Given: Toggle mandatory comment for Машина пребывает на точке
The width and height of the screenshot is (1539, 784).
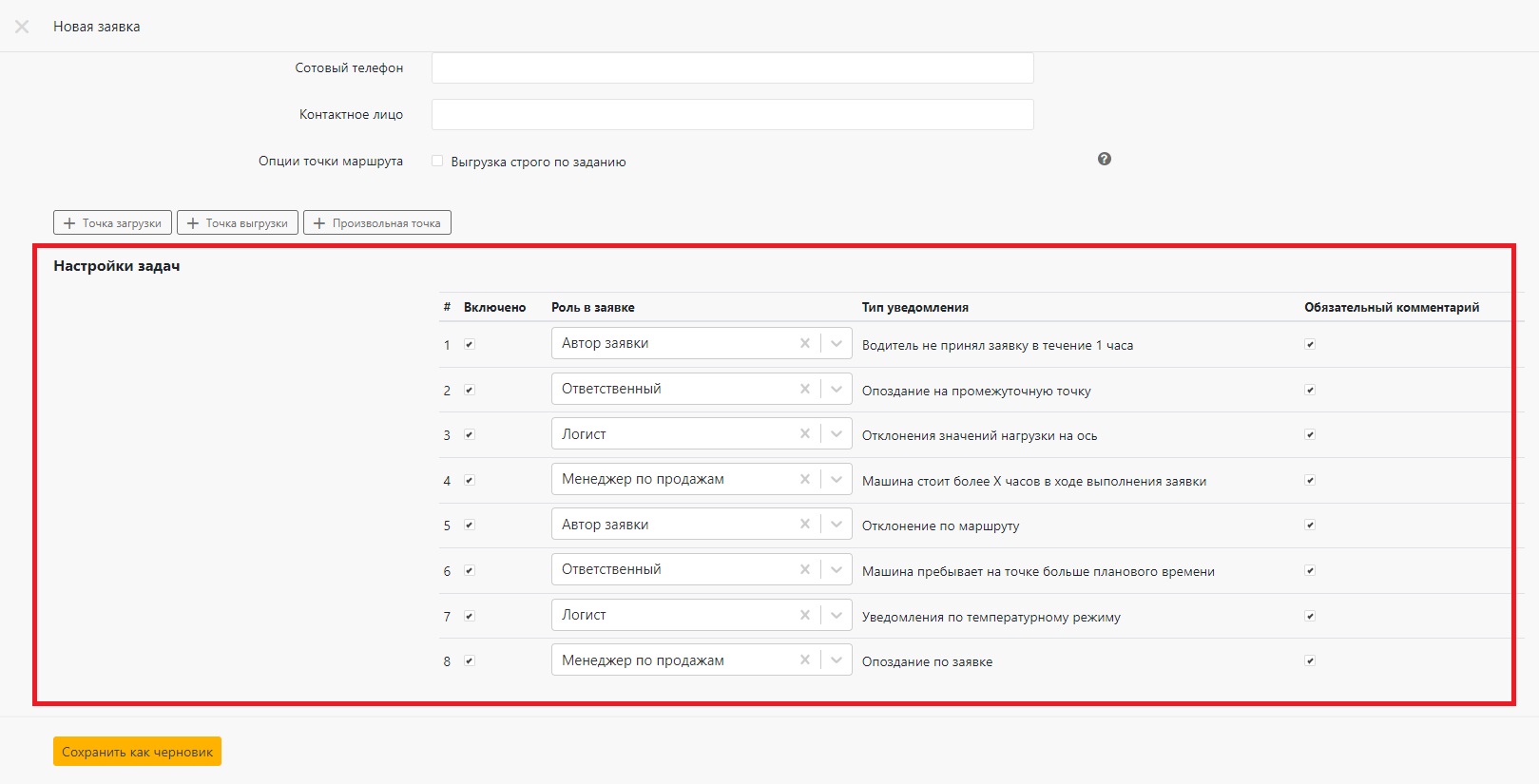Looking at the screenshot, I should [x=1310, y=570].
